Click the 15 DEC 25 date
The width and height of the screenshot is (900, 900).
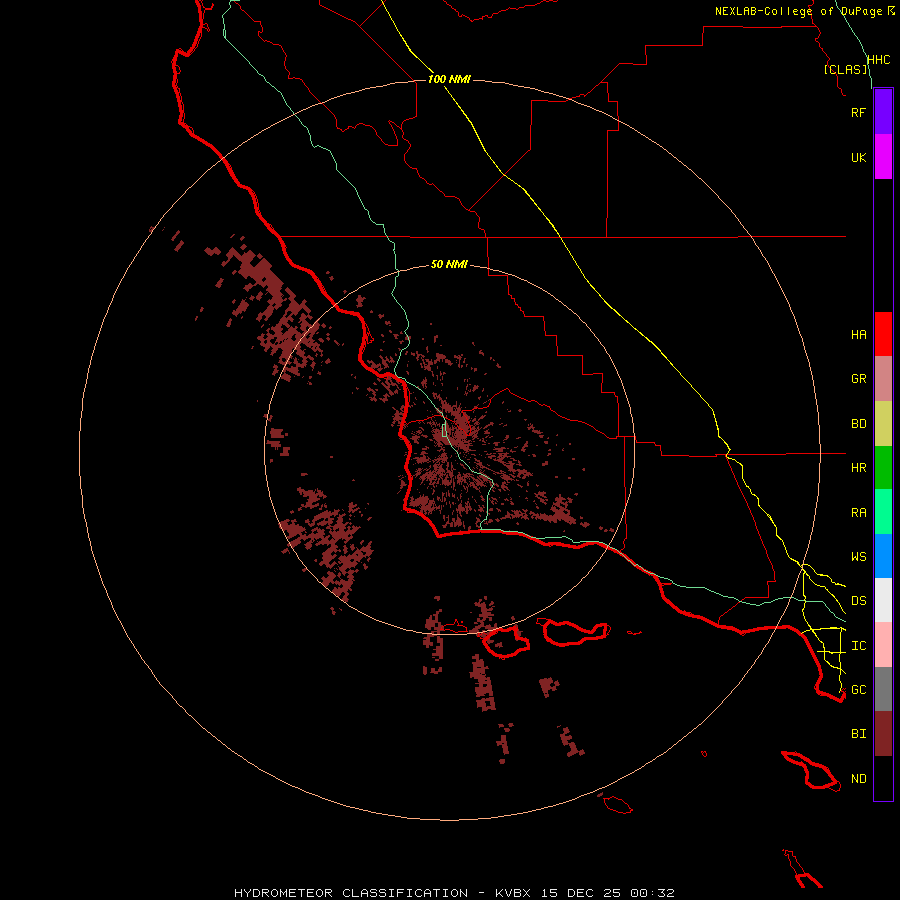[x=581, y=893]
